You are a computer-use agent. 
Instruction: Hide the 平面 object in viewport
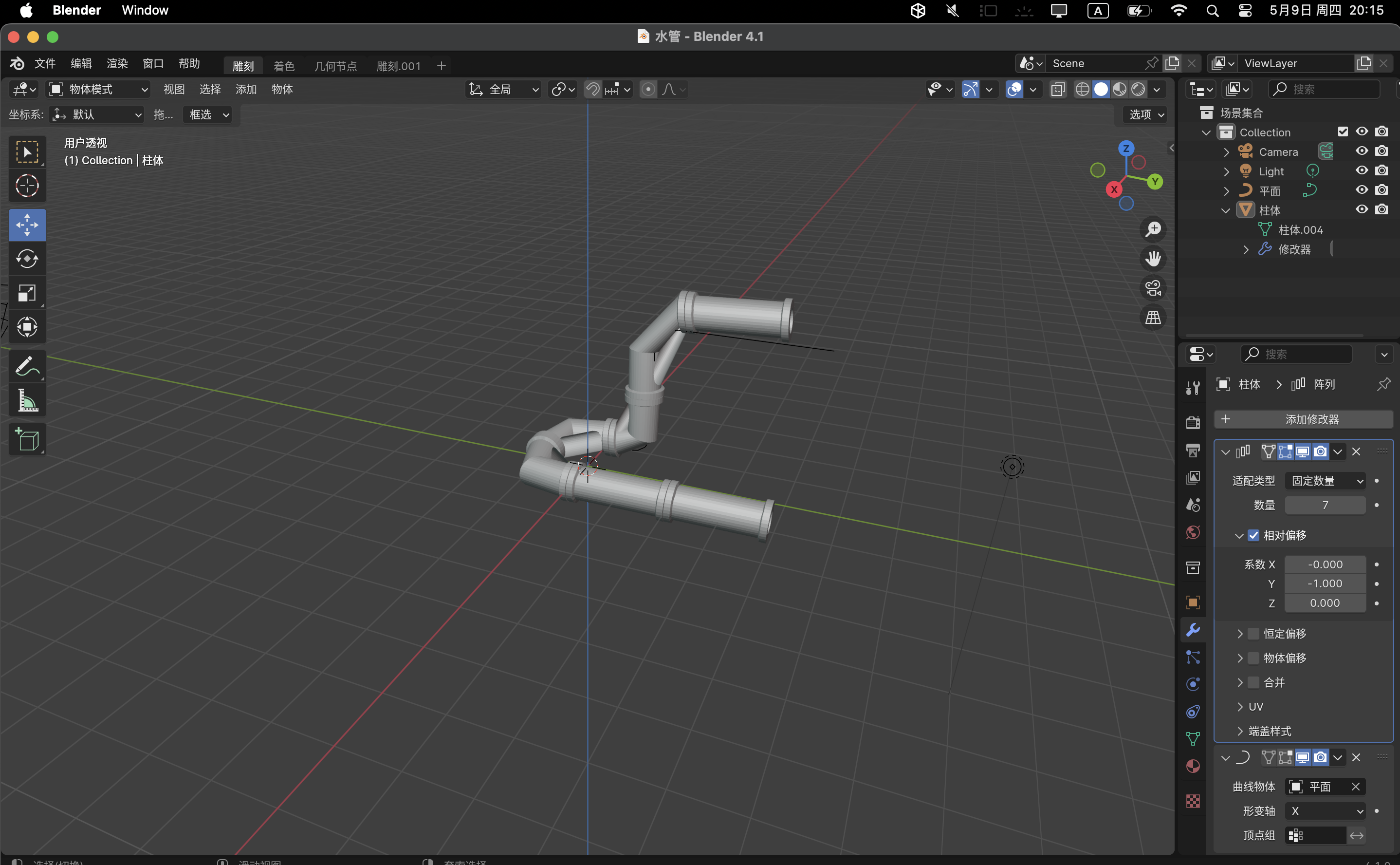(x=1362, y=190)
